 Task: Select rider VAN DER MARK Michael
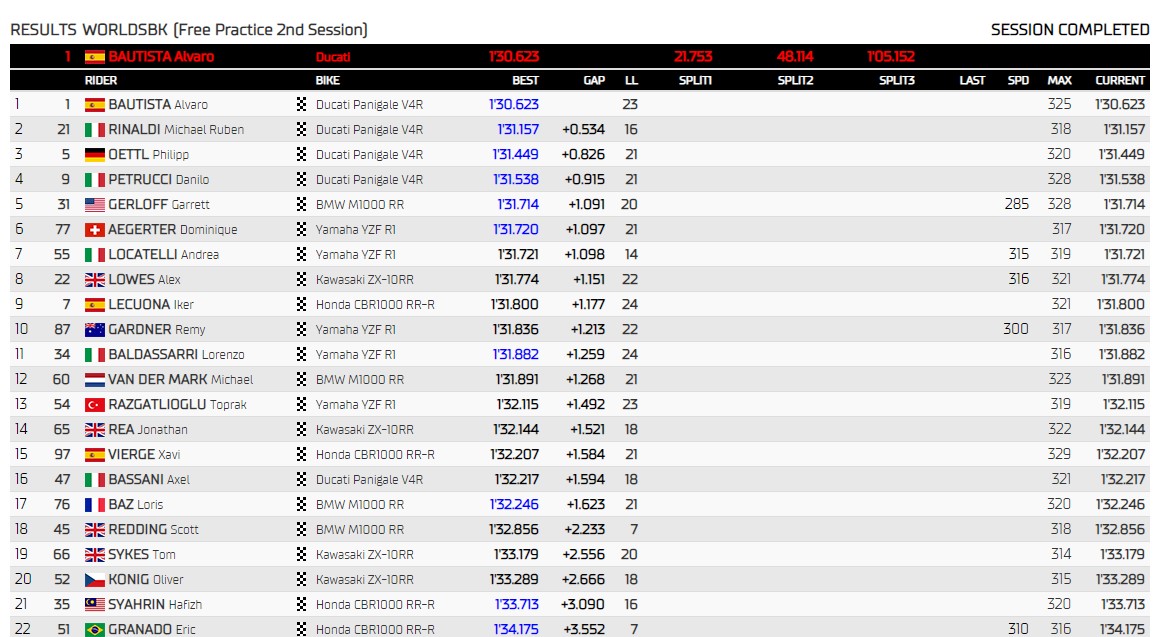180,379
